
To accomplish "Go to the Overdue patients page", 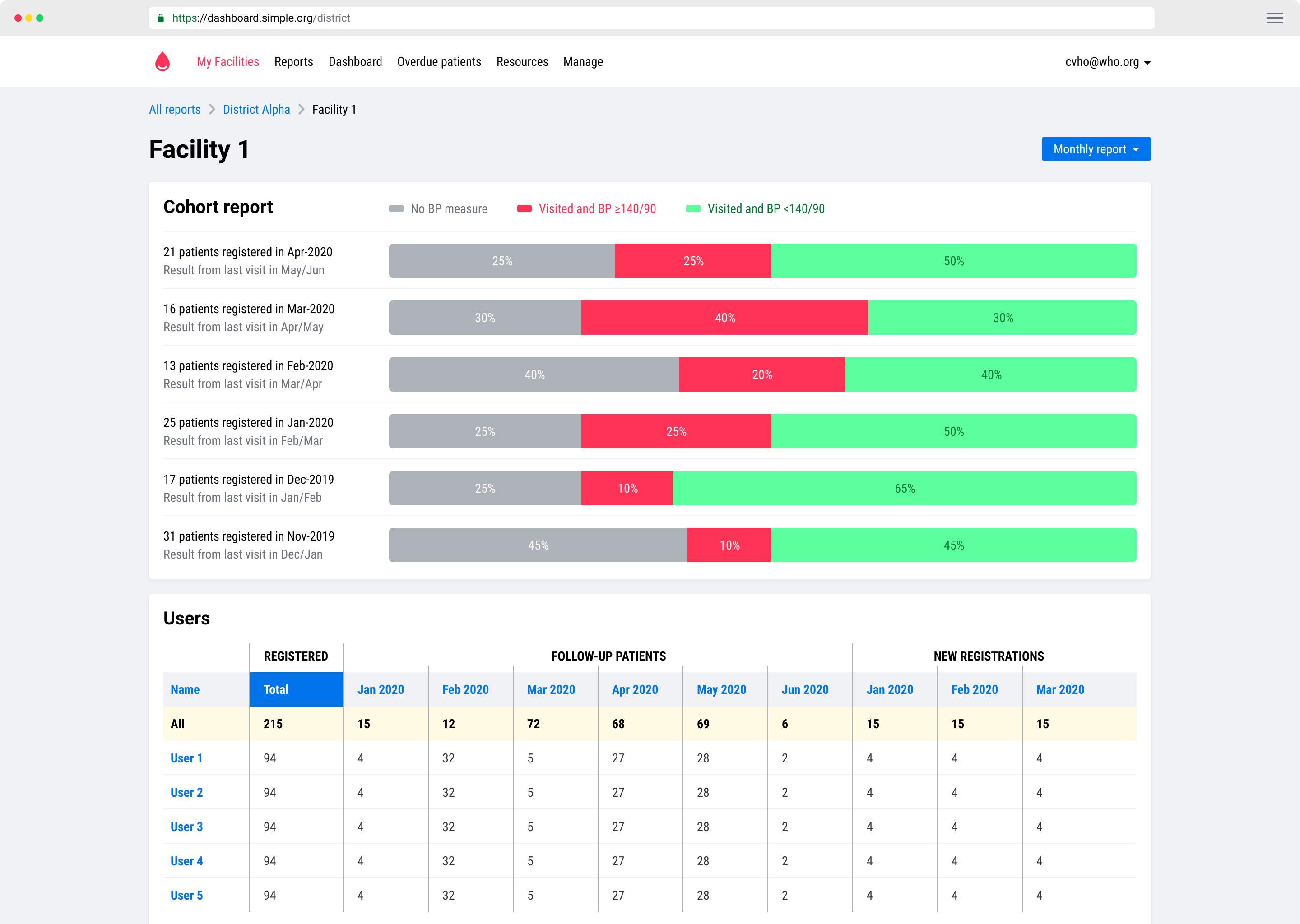I will [x=439, y=62].
